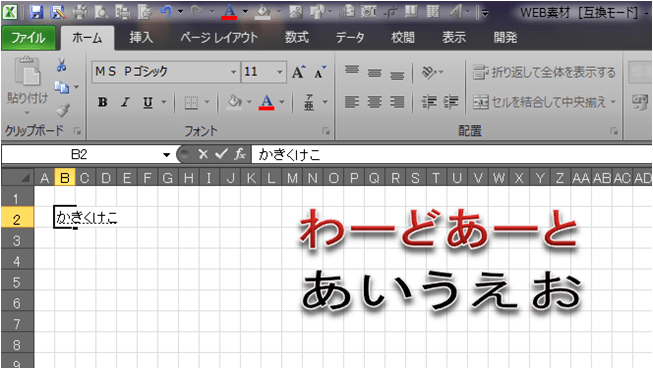Decrease font size with small A icon

click(320, 72)
